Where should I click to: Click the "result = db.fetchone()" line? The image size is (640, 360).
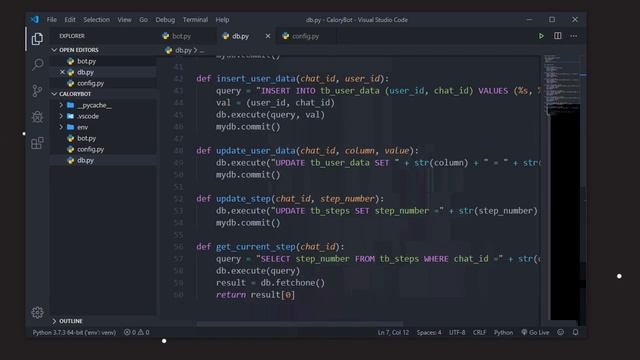tap(270, 283)
